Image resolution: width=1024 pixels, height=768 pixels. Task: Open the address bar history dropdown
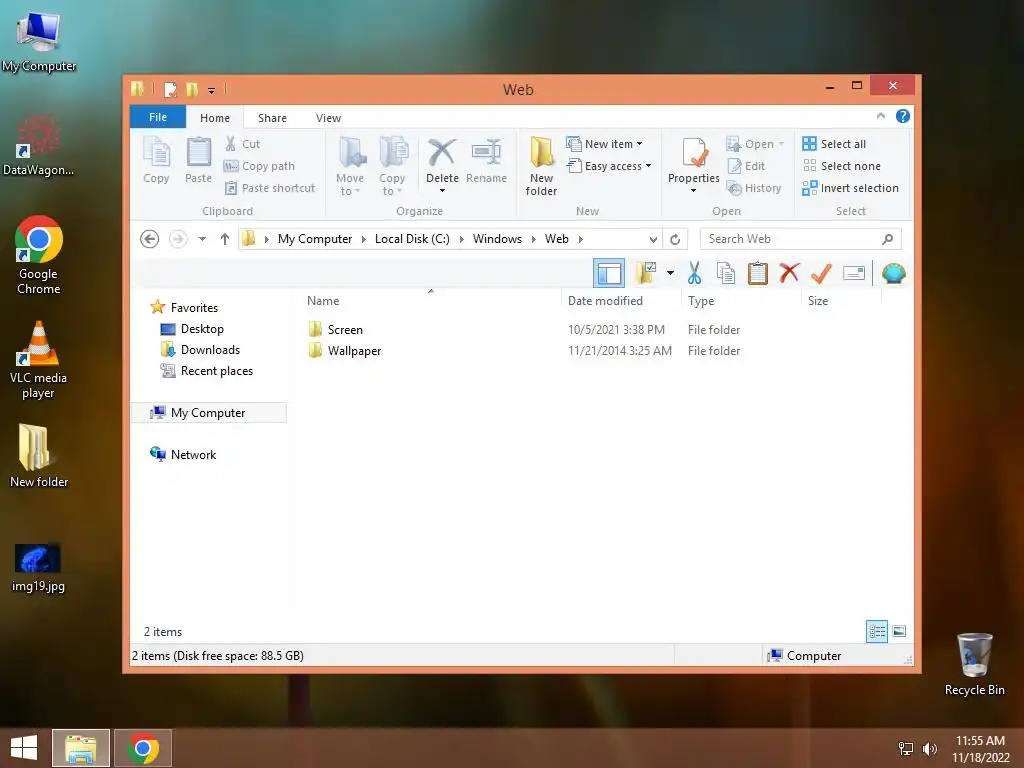point(652,240)
